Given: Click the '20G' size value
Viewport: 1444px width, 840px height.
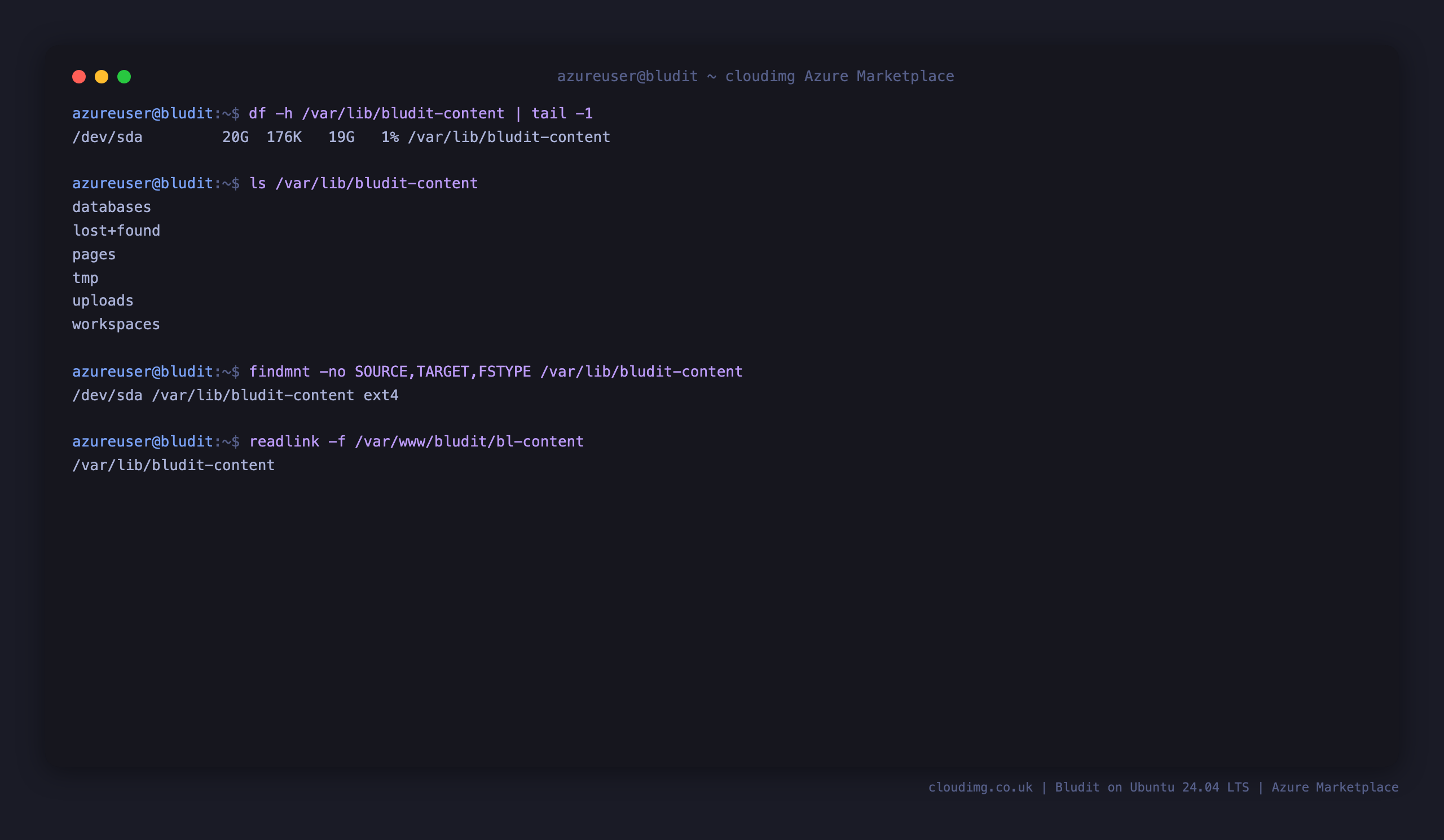Looking at the screenshot, I should (236, 138).
